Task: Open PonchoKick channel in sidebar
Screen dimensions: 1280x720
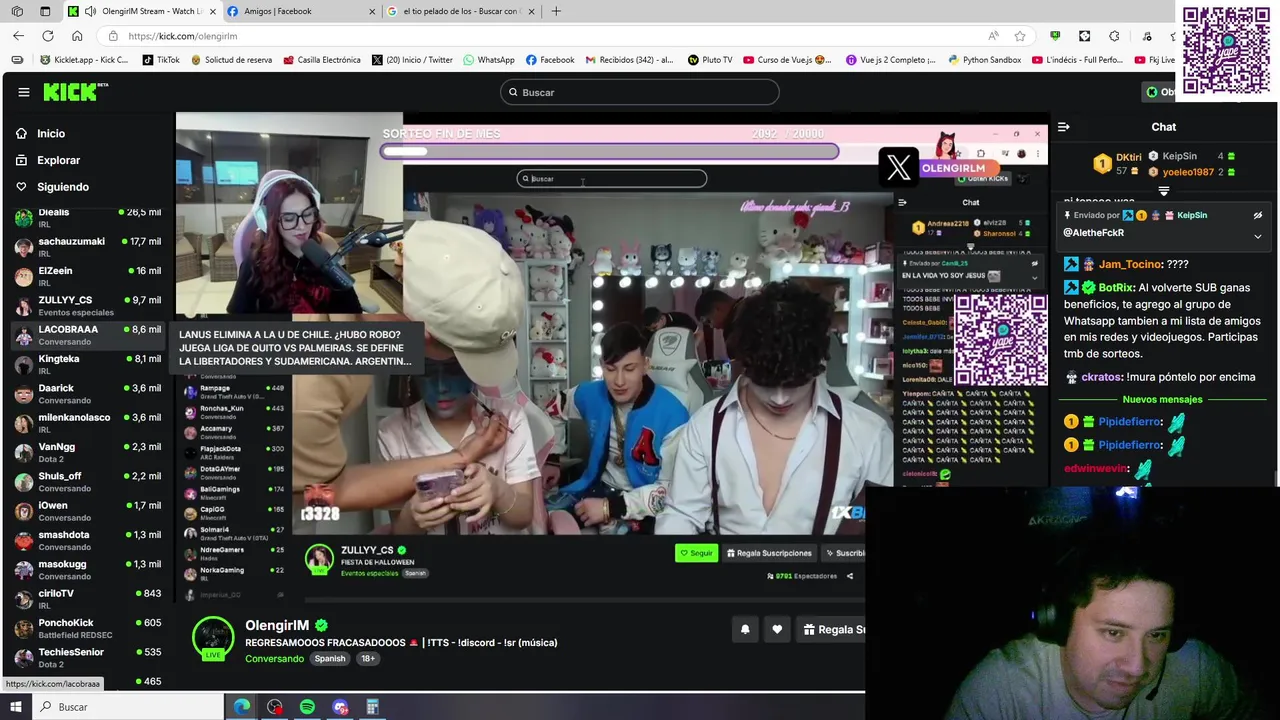Action: pyautogui.click(x=87, y=628)
